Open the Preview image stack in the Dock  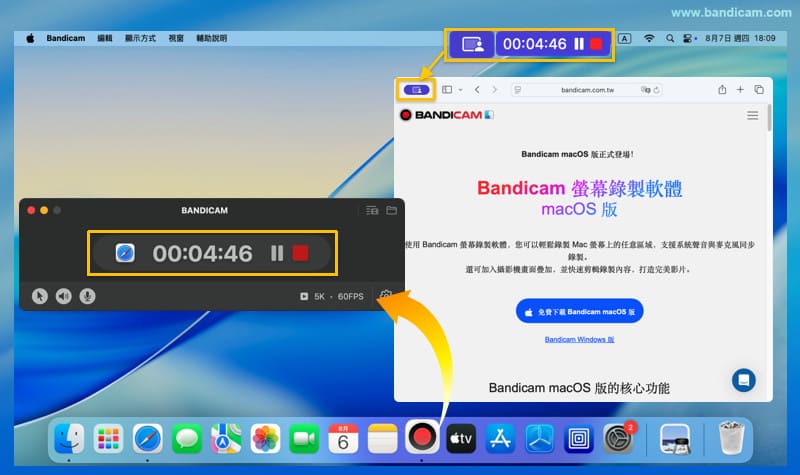pos(674,438)
